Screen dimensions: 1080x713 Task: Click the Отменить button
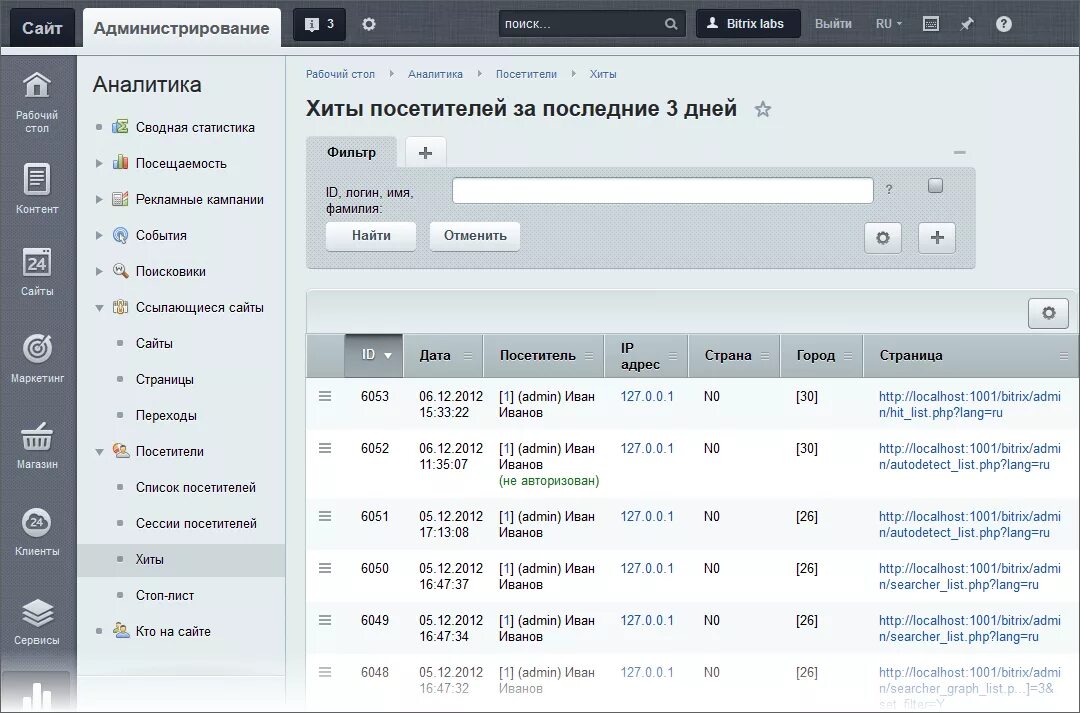475,236
